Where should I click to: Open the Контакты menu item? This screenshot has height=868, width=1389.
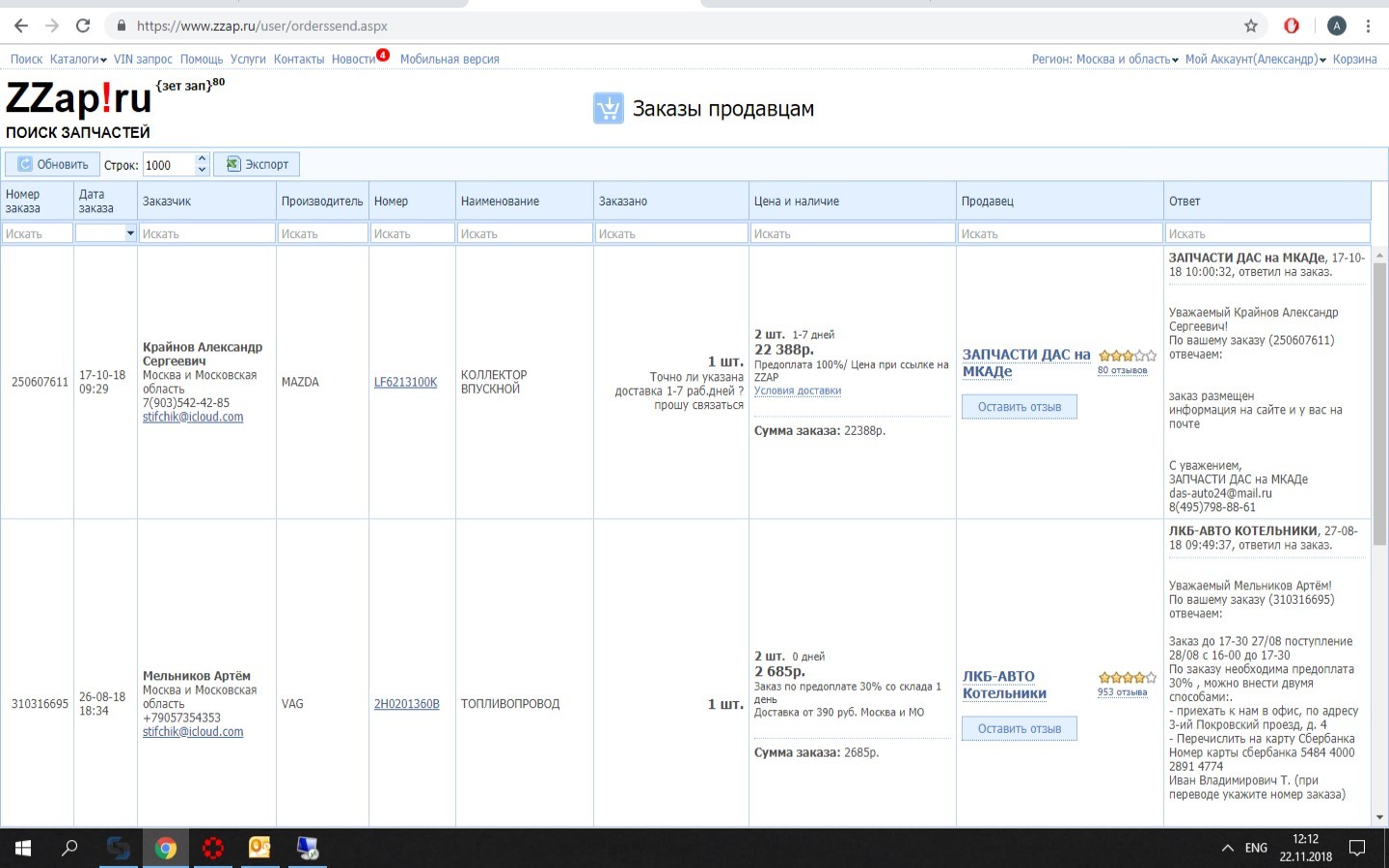click(x=299, y=59)
